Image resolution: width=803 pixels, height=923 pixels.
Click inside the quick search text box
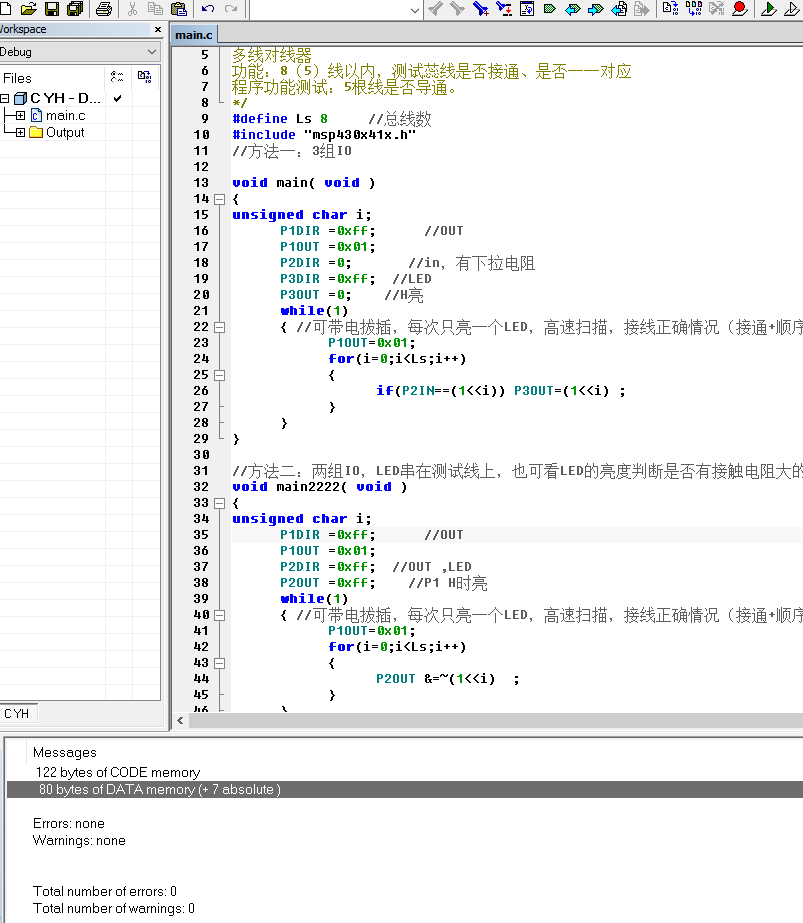click(328, 9)
